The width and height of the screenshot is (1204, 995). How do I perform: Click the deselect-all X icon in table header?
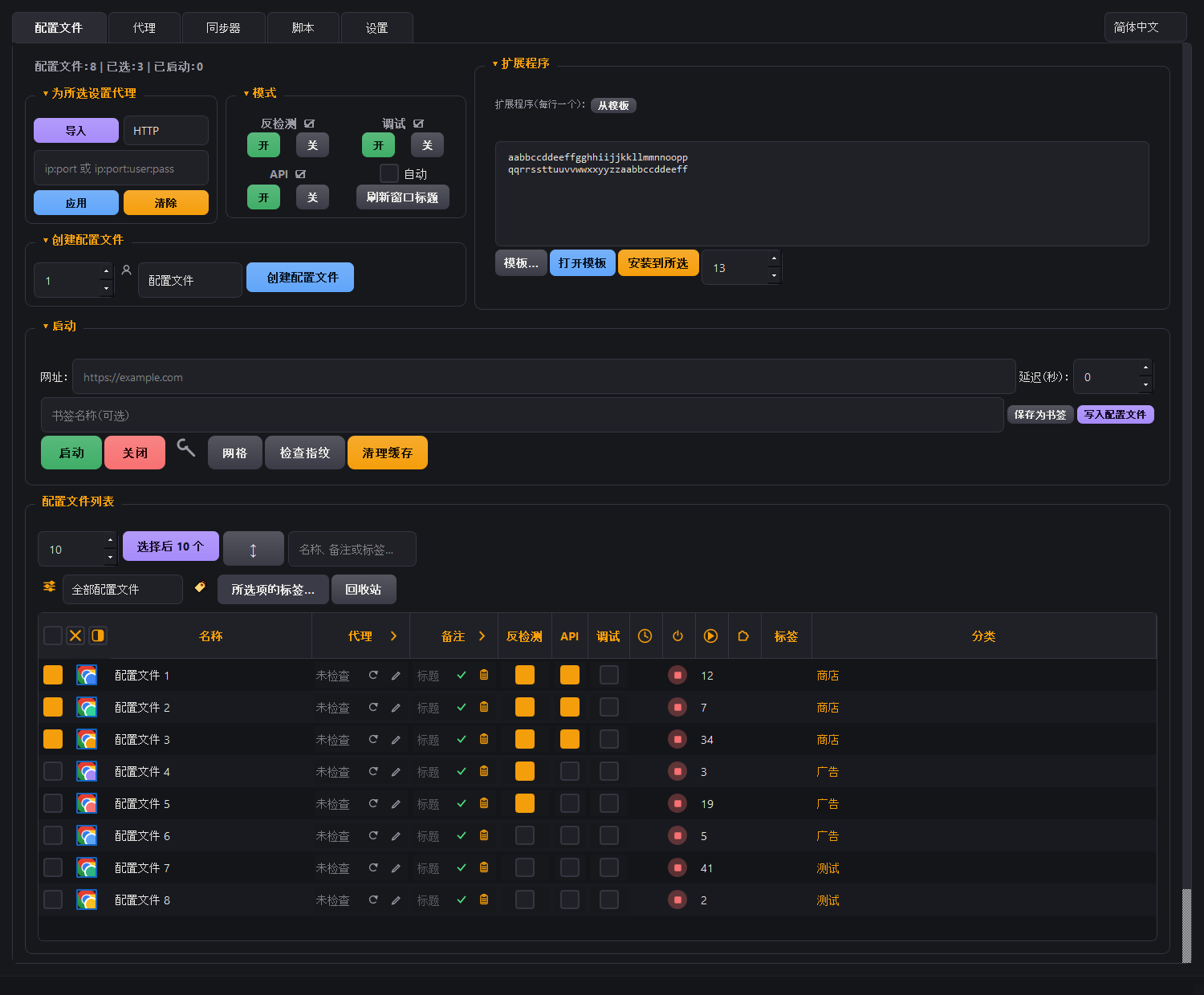click(75, 636)
